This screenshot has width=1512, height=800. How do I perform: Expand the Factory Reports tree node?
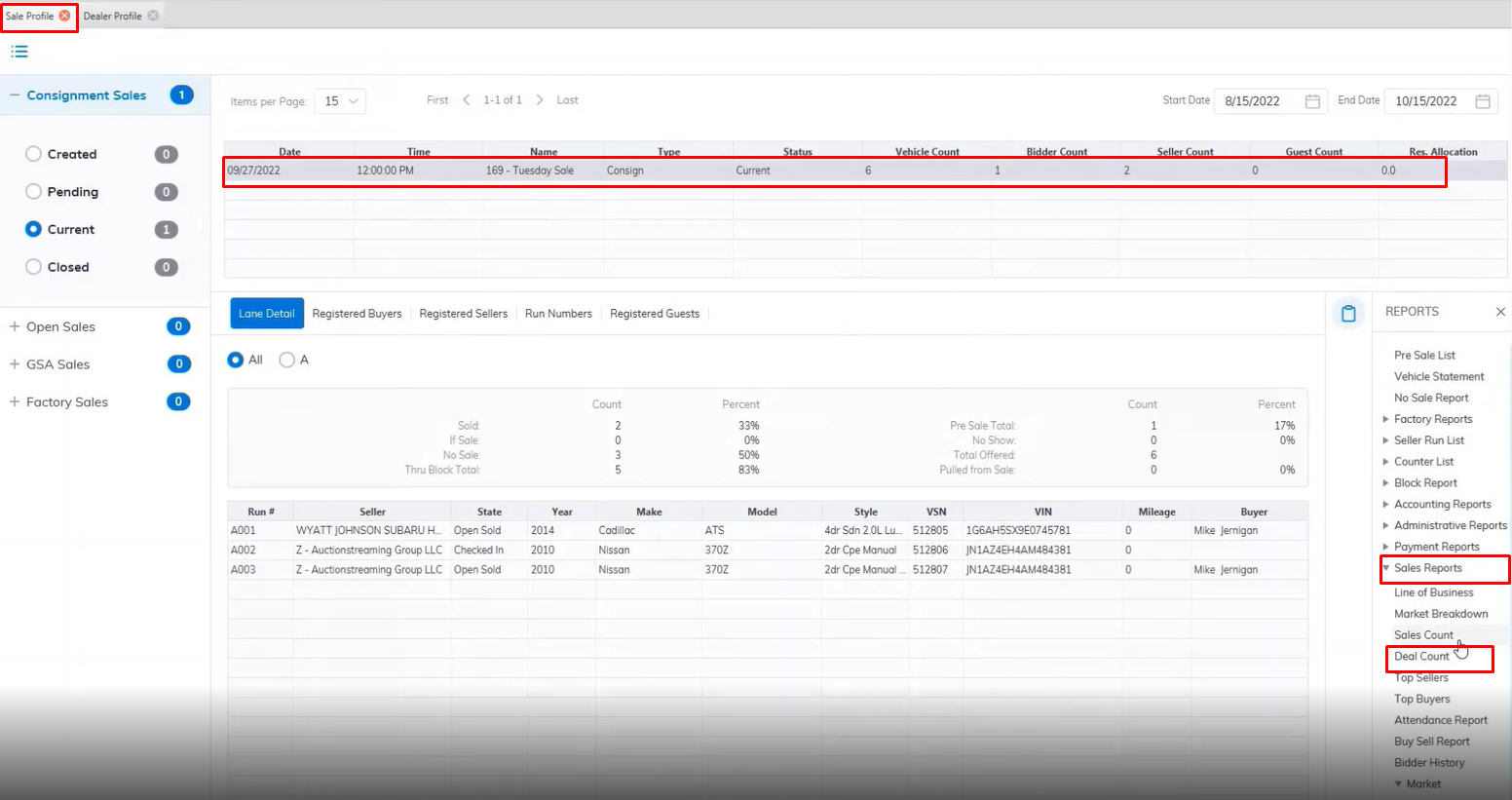click(x=1386, y=420)
